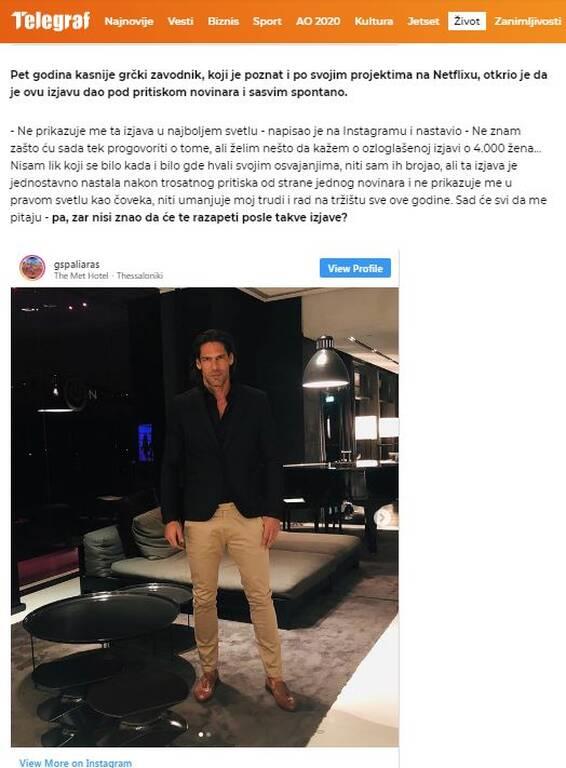Click the View Profile button
This screenshot has height=768, width=566.
pos(355,268)
